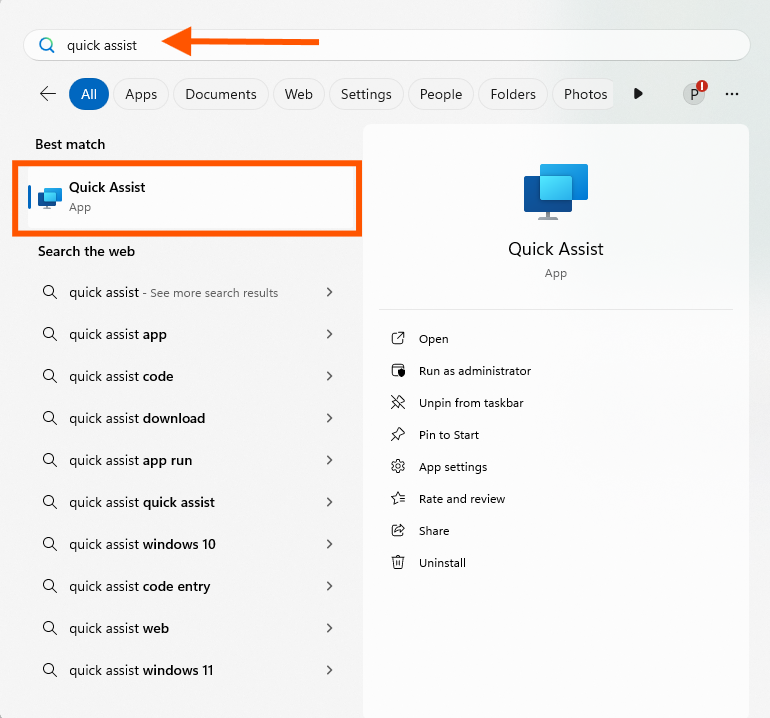The height and width of the screenshot is (718, 770).
Task: Expand chevron for 'quick assist windows 10'
Action: click(x=330, y=544)
